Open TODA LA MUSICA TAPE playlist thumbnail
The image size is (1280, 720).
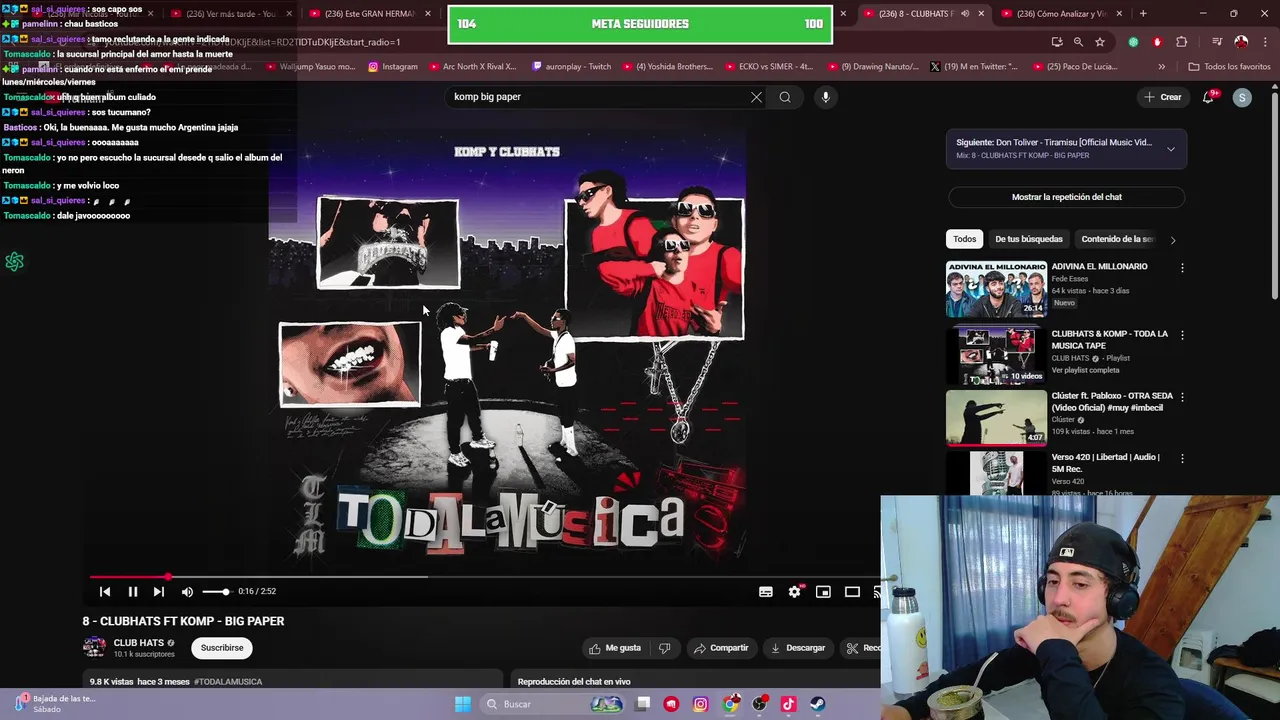[996, 355]
